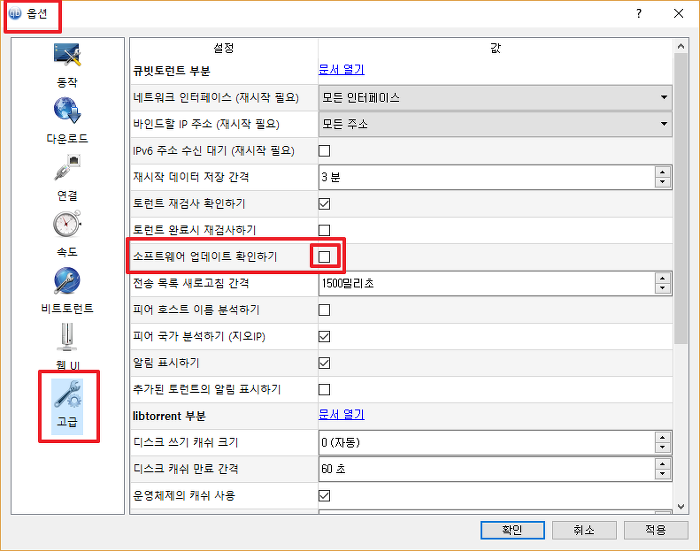Enable 피어 호스트 이름 분석하기 checkbox
The width and height of the screenshot is (700, 551).
point(325,310)
